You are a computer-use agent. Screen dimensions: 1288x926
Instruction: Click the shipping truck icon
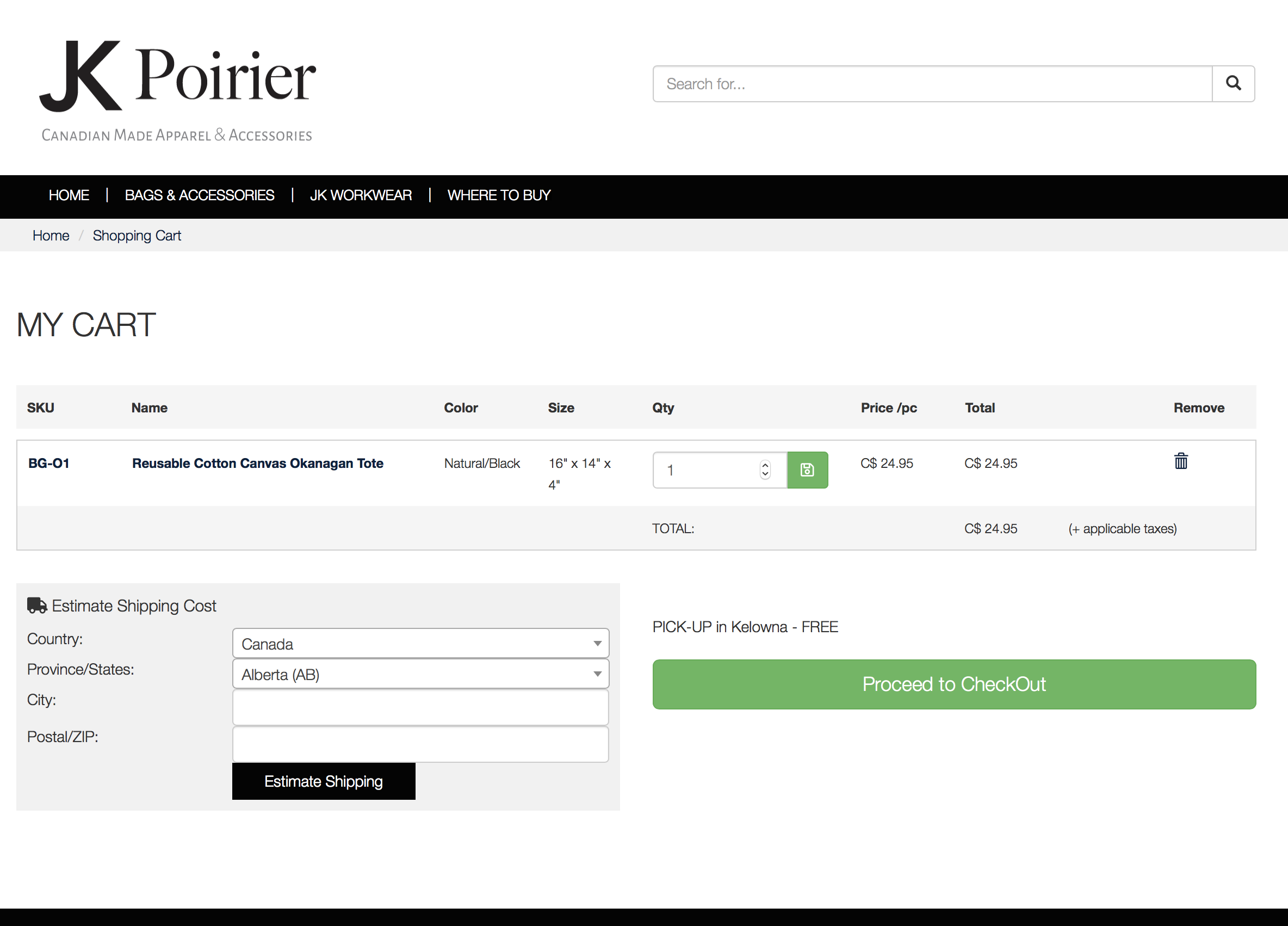[x=37, y=606]
